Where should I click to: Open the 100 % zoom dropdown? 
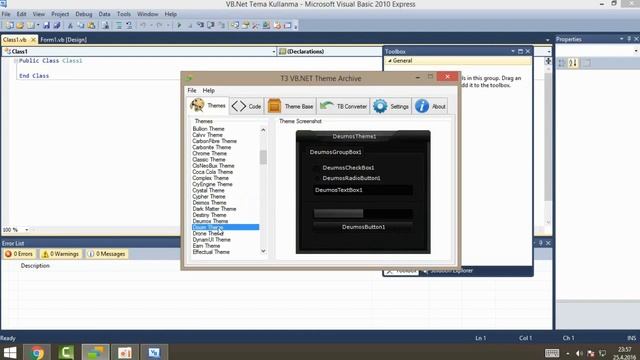pos(27,230)
